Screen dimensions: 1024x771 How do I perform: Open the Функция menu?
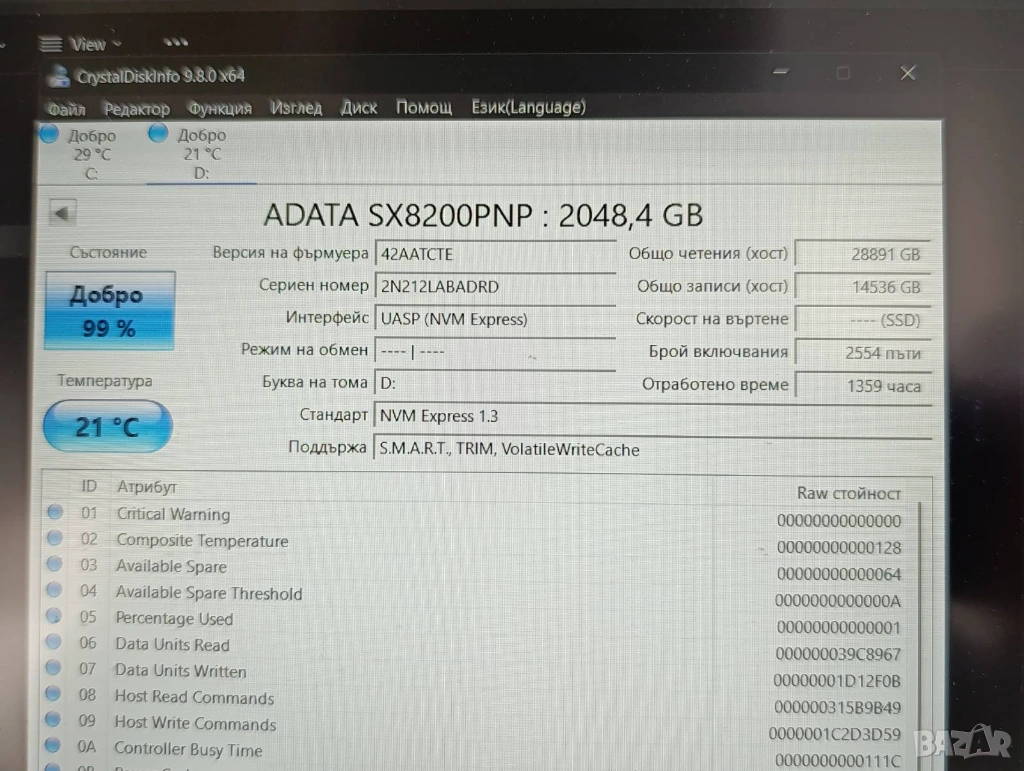pos(219,108)
